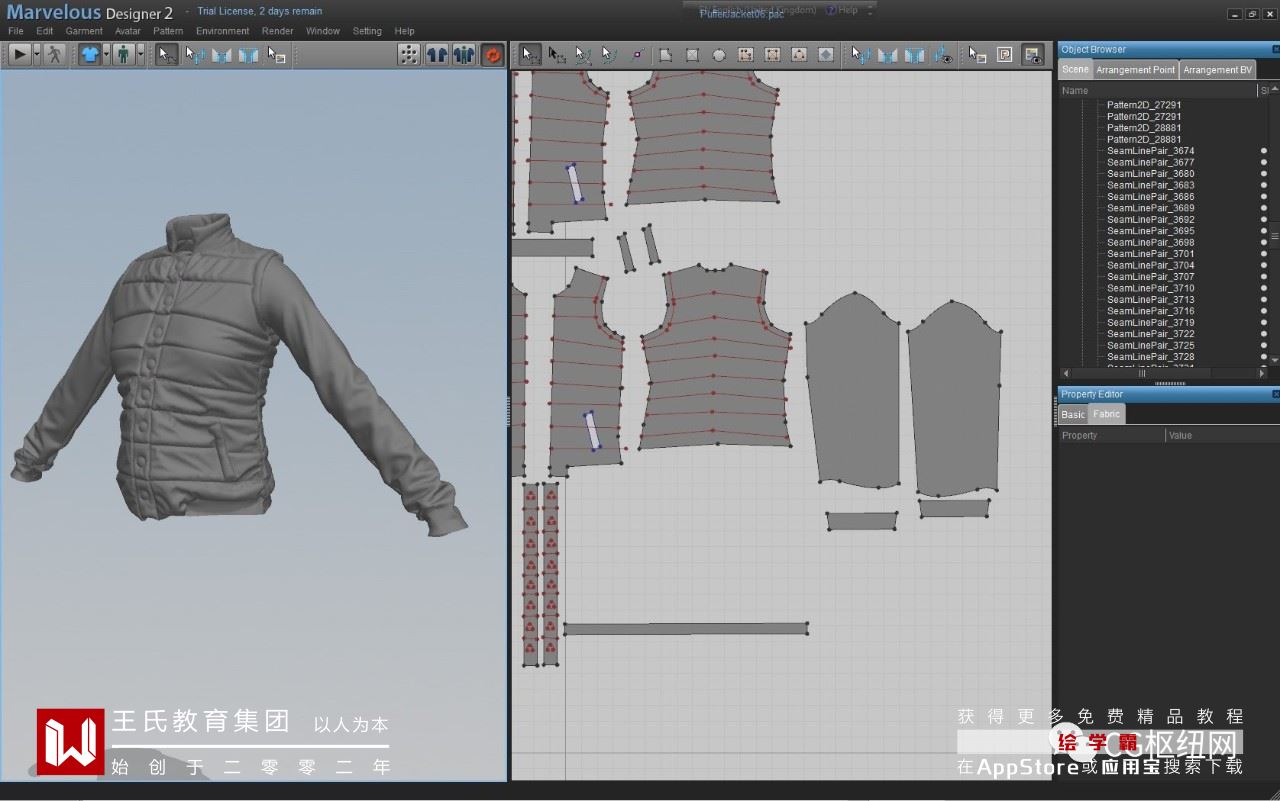Click the red reset arrangement icon
1280x801 pixels.
tap(492, 55)
